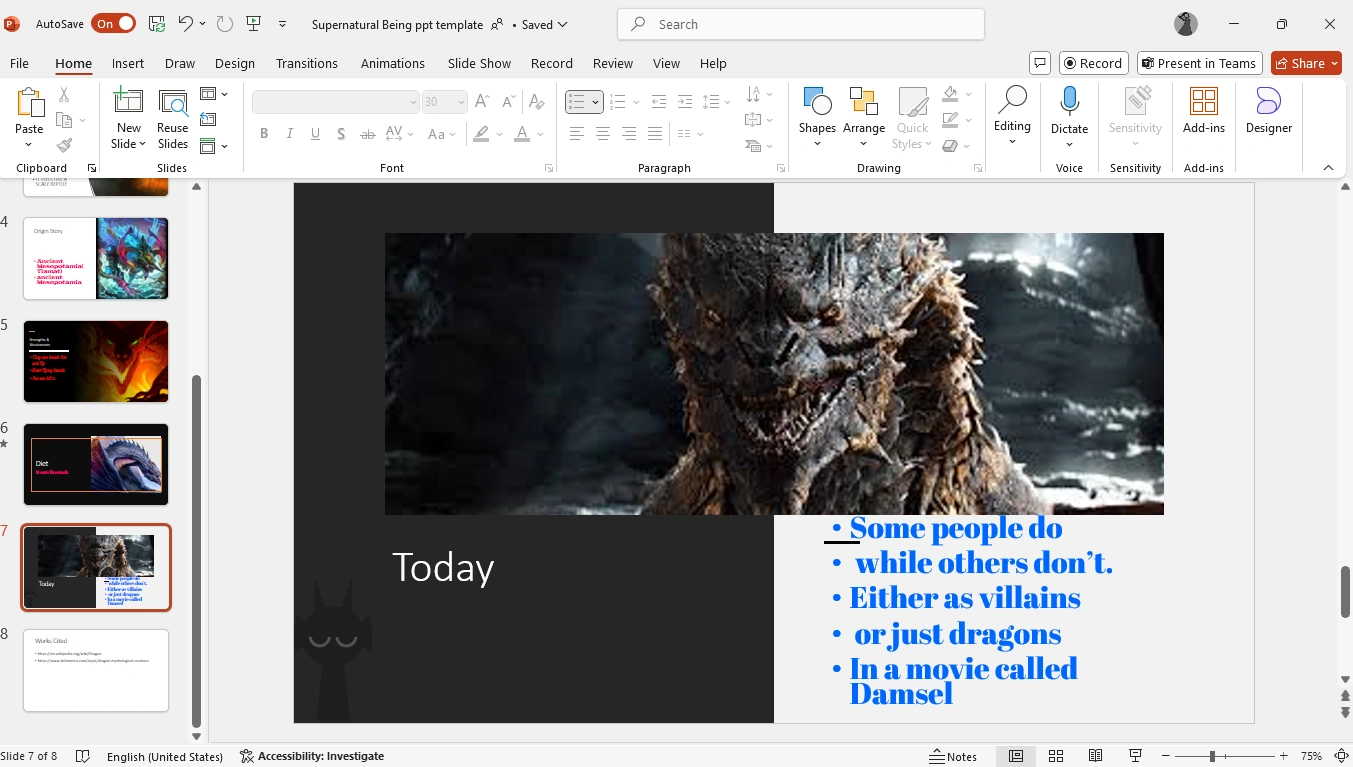Toggle bold formatting
Viewport: 1353px width, 767px height.
(263, 133)
